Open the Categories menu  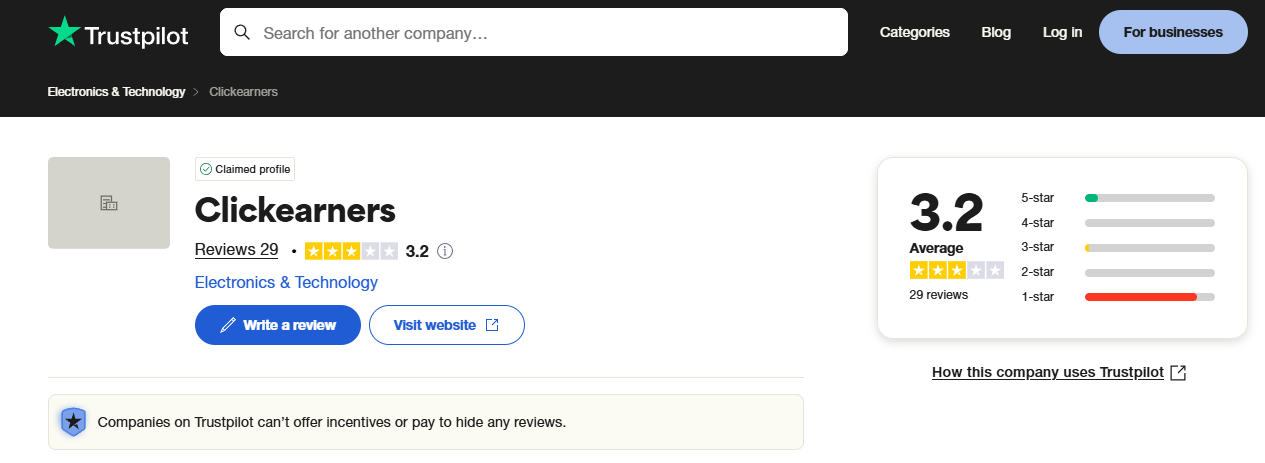pyautogui.click(x=915, y=32)
